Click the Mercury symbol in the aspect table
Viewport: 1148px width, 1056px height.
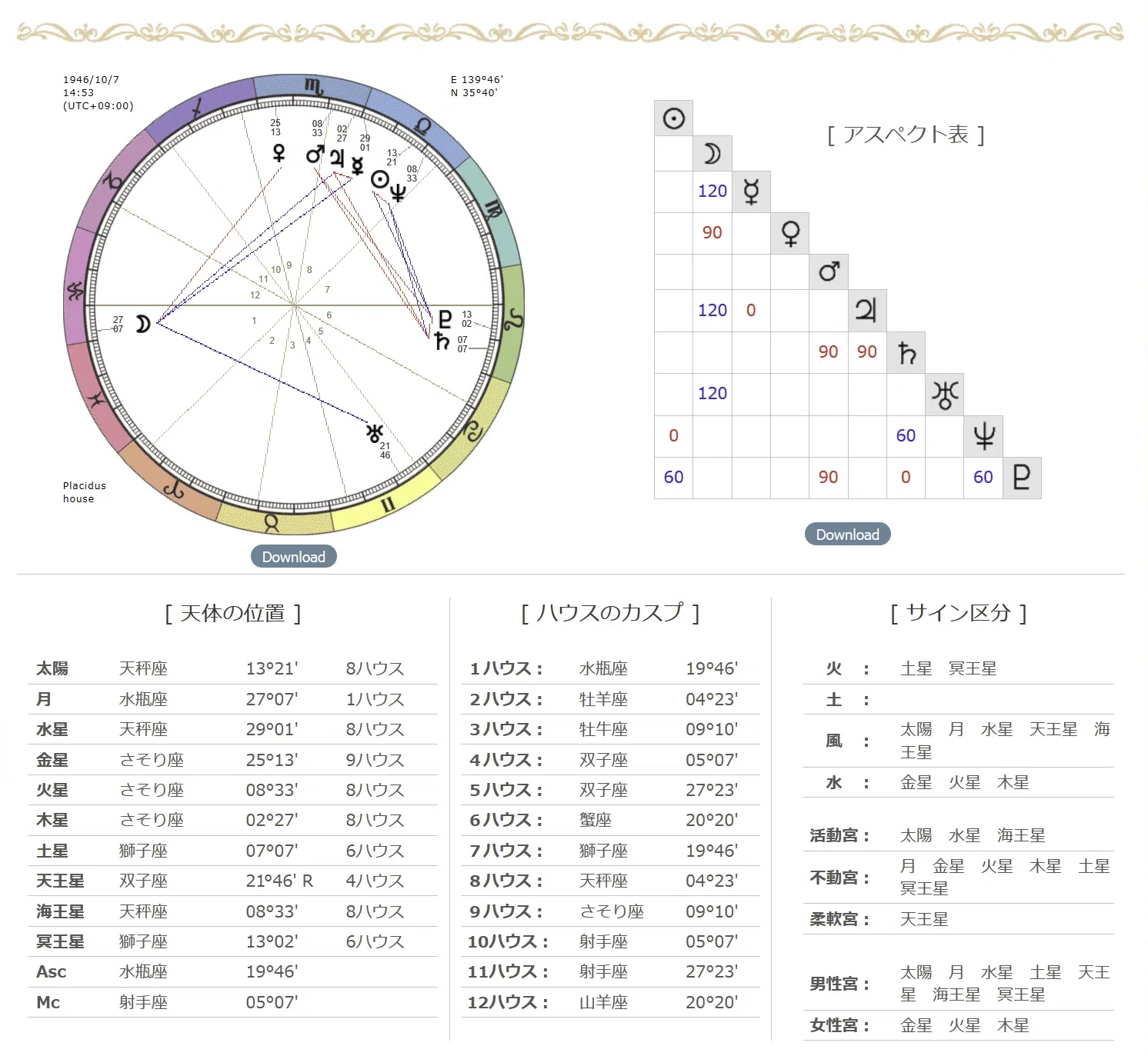751,192
